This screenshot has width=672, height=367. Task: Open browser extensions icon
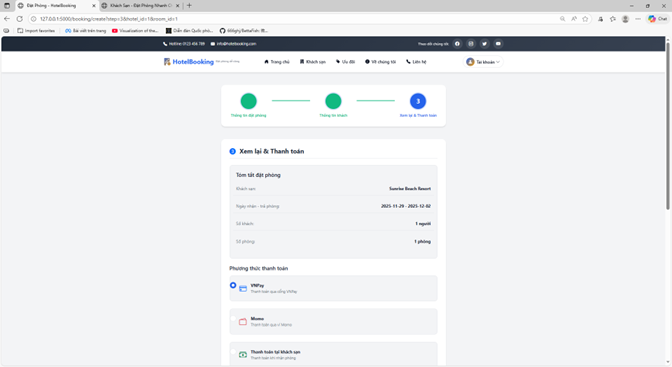[x=600, y=19]
